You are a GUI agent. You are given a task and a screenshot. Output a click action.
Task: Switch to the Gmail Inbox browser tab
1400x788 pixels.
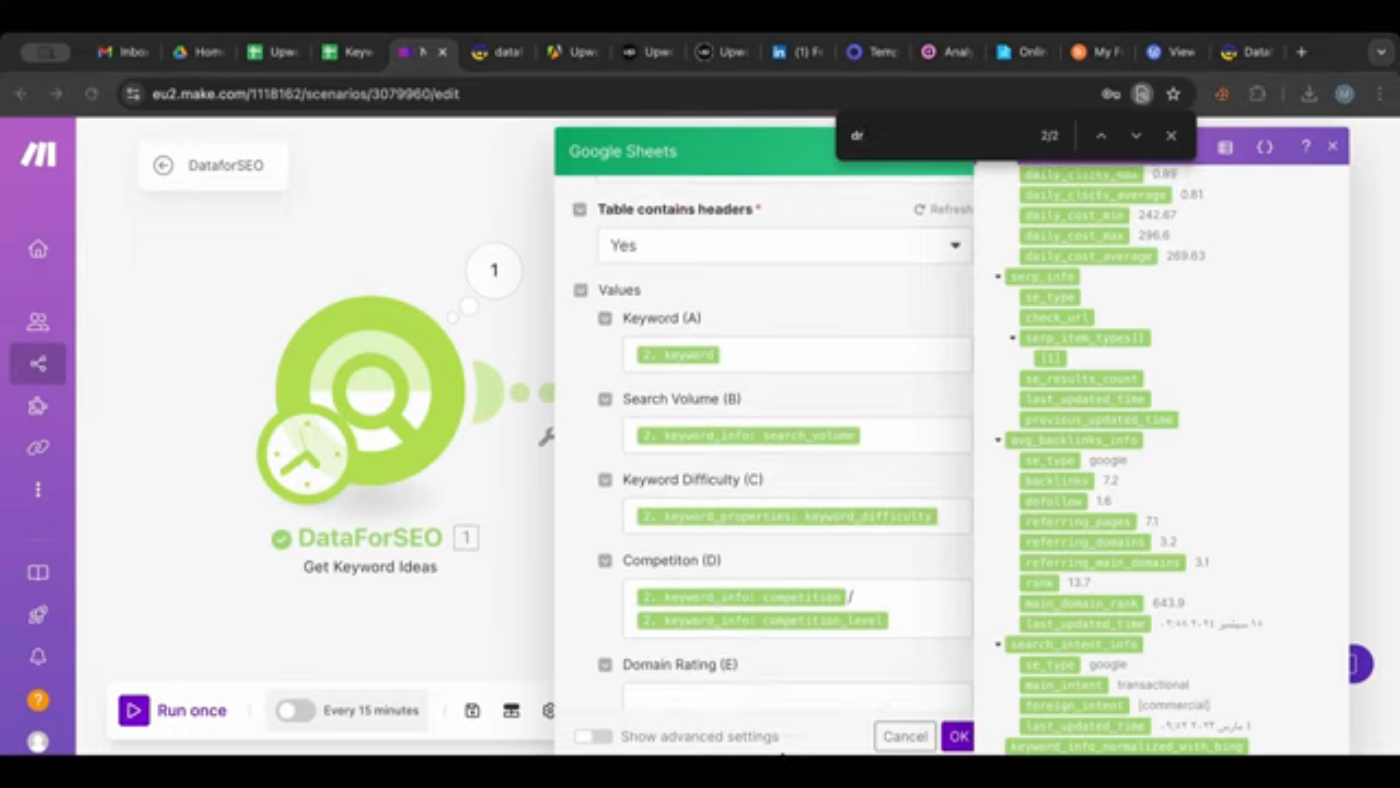click(x=122, y=52)
